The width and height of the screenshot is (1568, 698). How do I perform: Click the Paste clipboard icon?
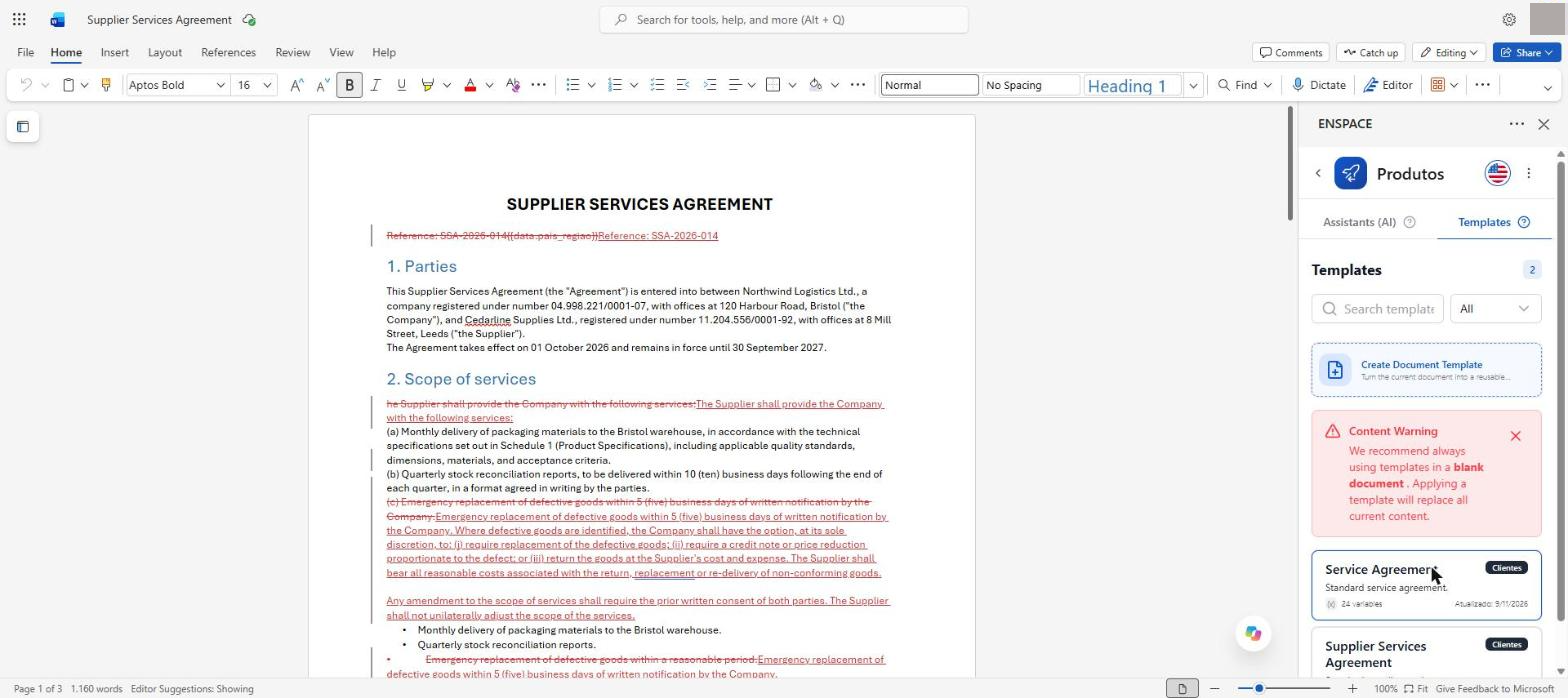click(x=68, y=85)
